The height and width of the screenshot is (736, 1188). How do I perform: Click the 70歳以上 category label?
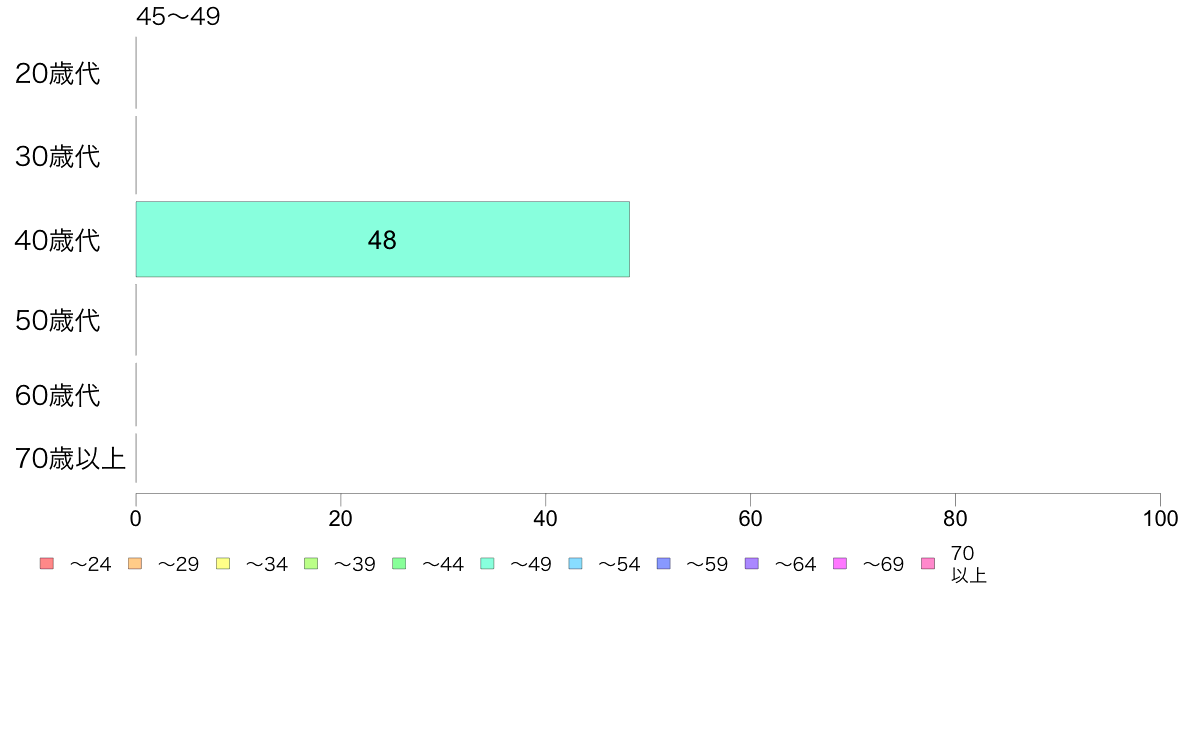point(70,458)
